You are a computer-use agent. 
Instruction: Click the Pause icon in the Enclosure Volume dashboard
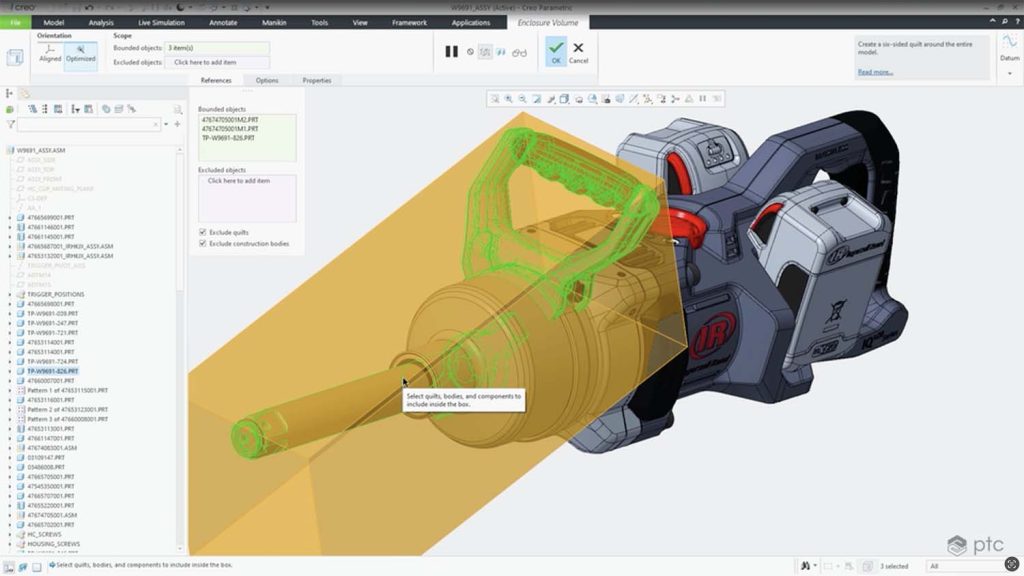click(451, 51)
